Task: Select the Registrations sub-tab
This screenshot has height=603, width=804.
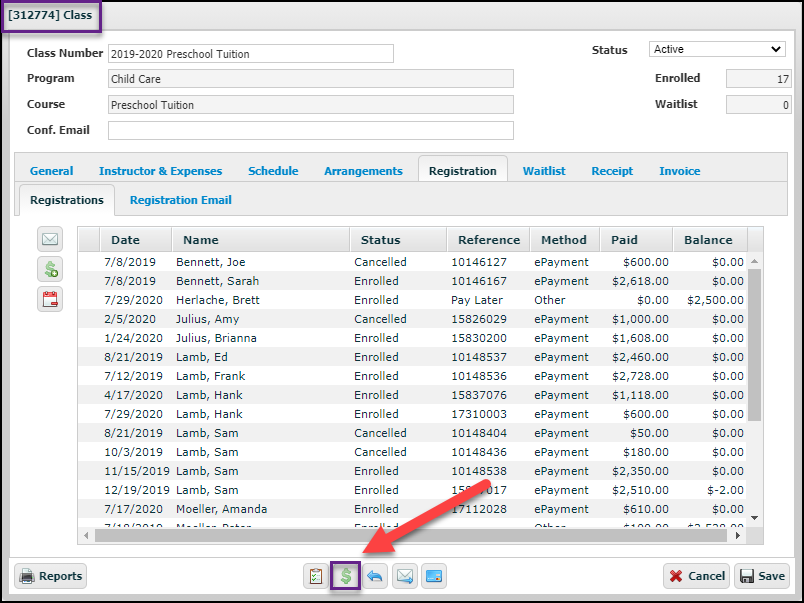Action: tap(67, 200)
